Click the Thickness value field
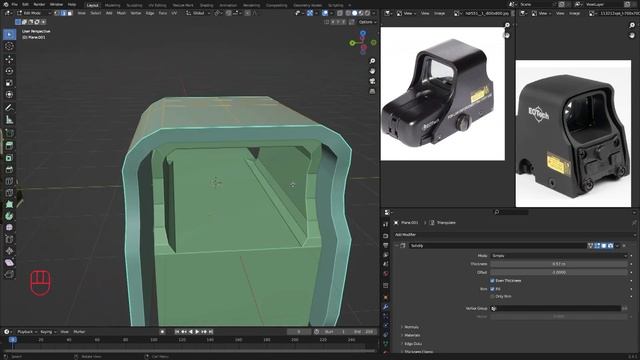 click(x=559, y=264)
